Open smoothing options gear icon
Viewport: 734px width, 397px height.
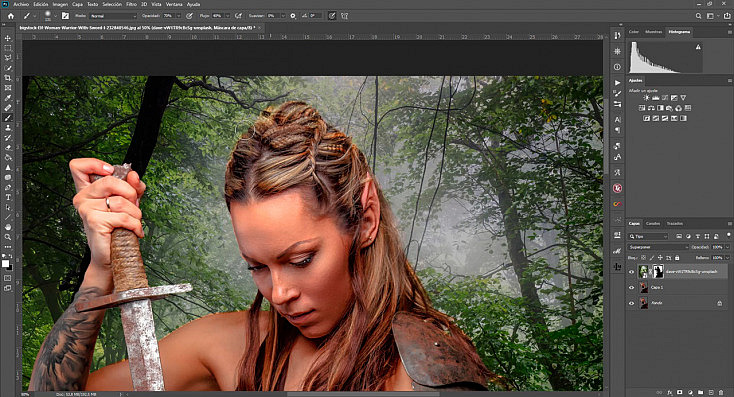293,15
